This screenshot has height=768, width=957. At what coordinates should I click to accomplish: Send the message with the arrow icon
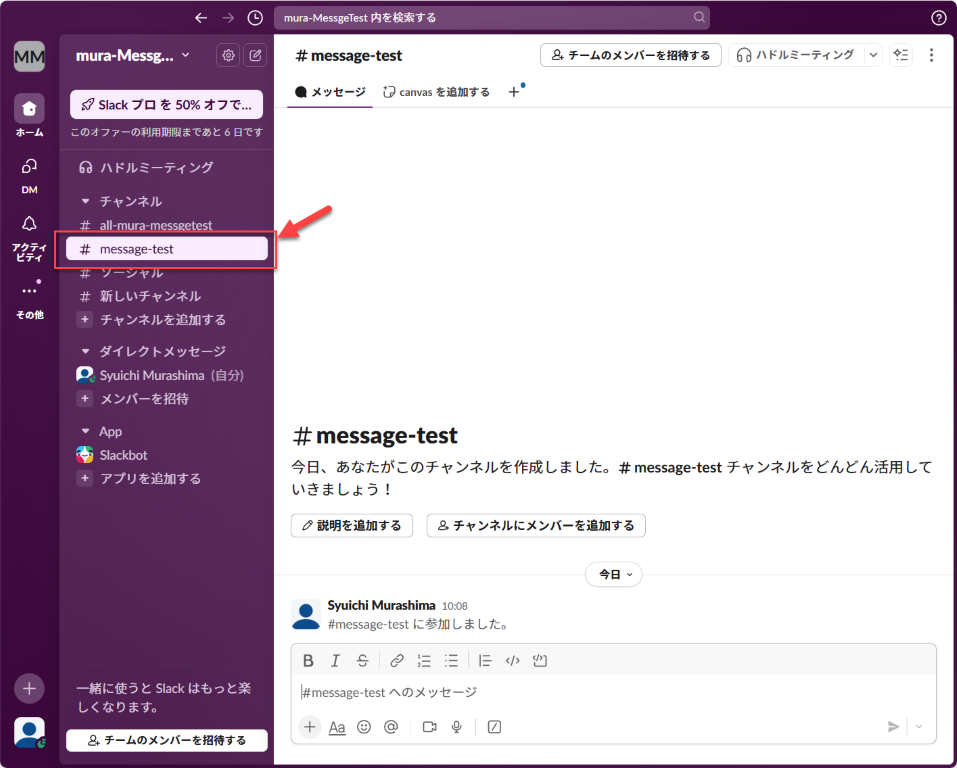tap(893, 726)
